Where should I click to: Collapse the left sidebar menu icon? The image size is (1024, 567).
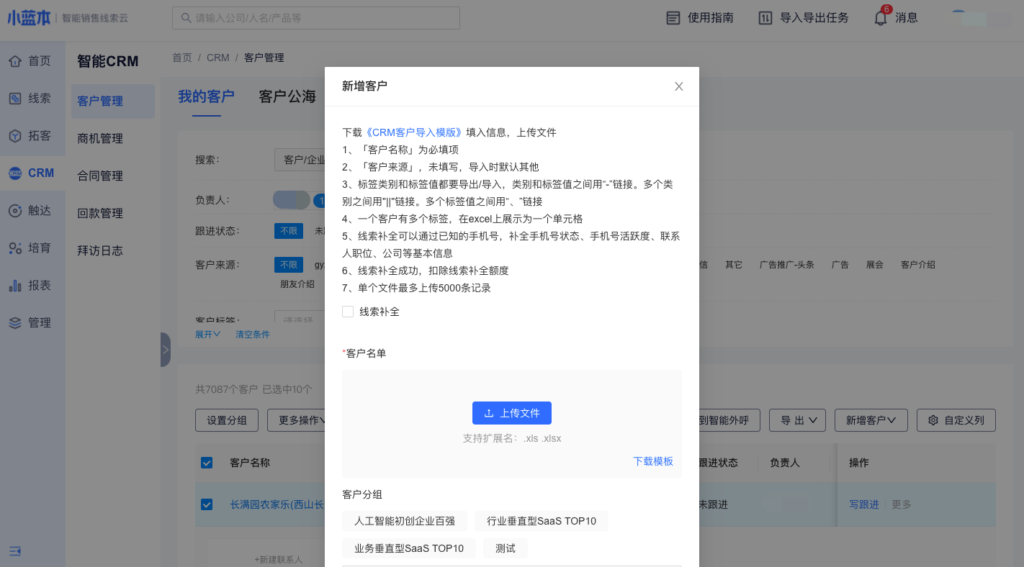[x=15, y=550]
